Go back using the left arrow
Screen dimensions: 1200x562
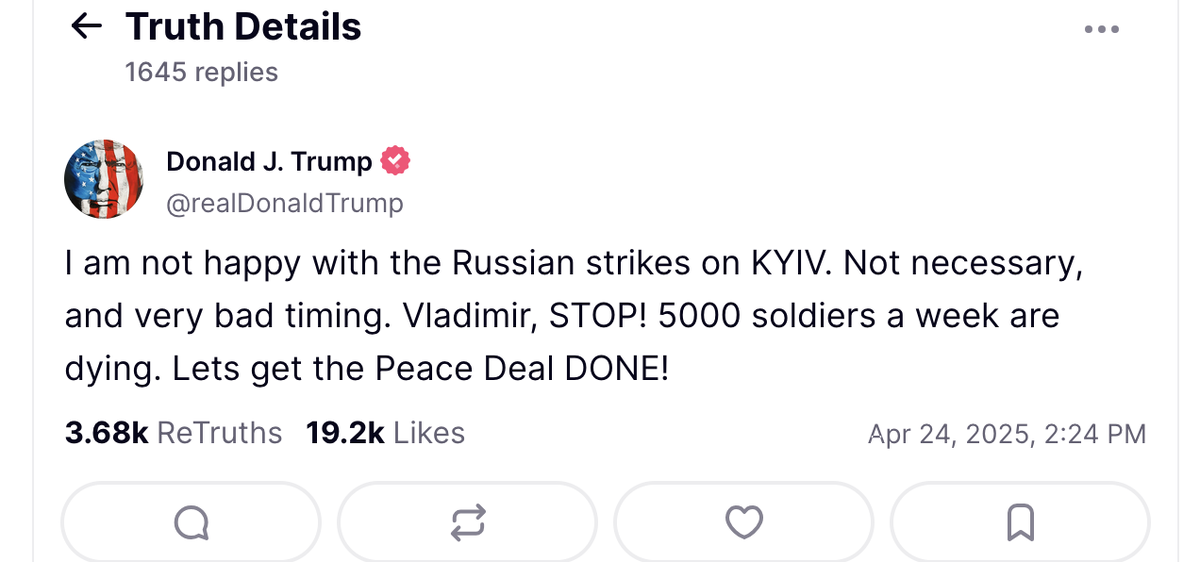click(88, 27)
